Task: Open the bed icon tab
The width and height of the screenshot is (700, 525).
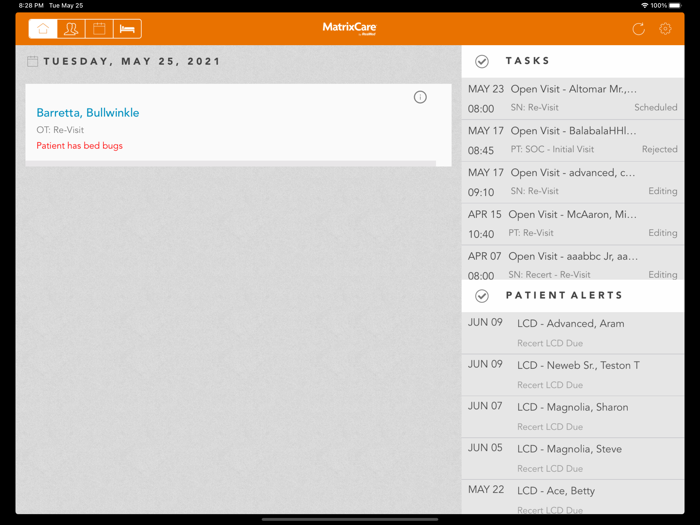Action: pos(127,29)
